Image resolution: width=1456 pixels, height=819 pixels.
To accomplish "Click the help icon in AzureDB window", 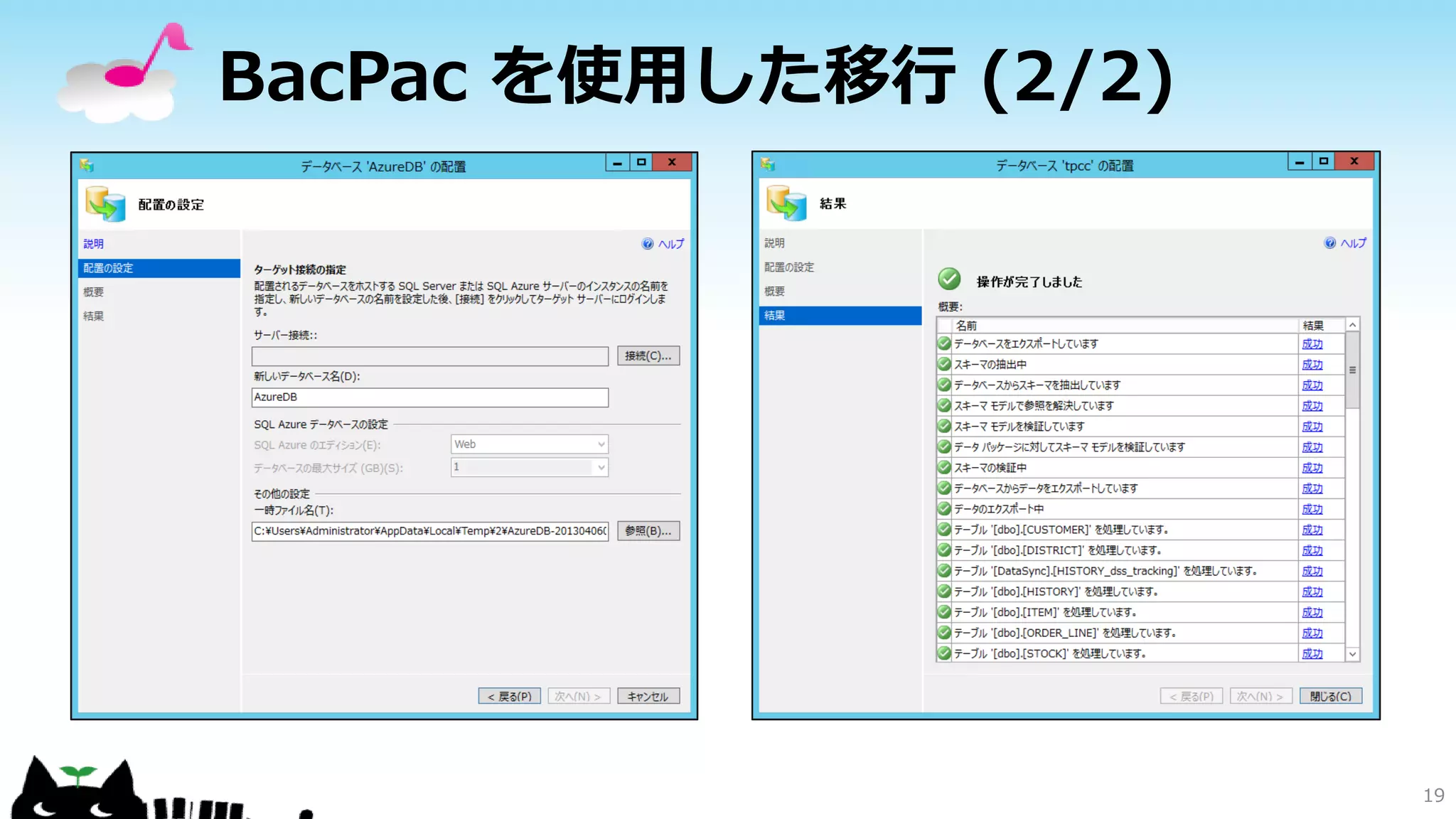I will point(647,244).
